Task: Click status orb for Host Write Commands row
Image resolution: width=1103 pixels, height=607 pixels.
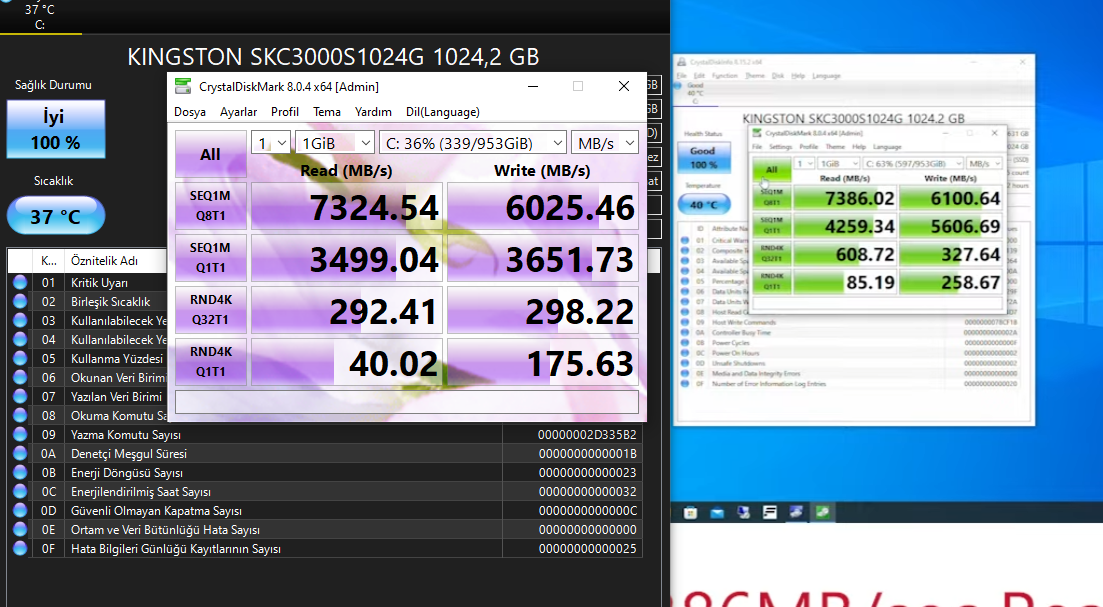Action: (x=684, y=322)
